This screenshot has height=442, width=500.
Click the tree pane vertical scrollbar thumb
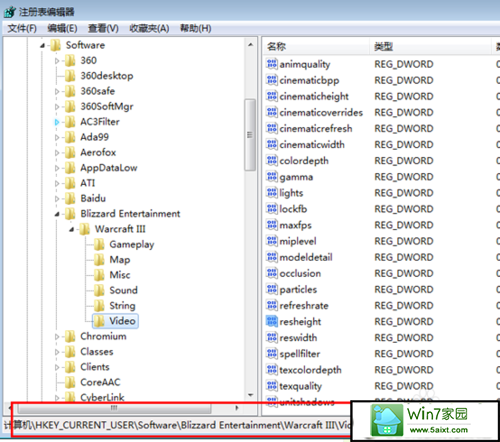(250, 135)
